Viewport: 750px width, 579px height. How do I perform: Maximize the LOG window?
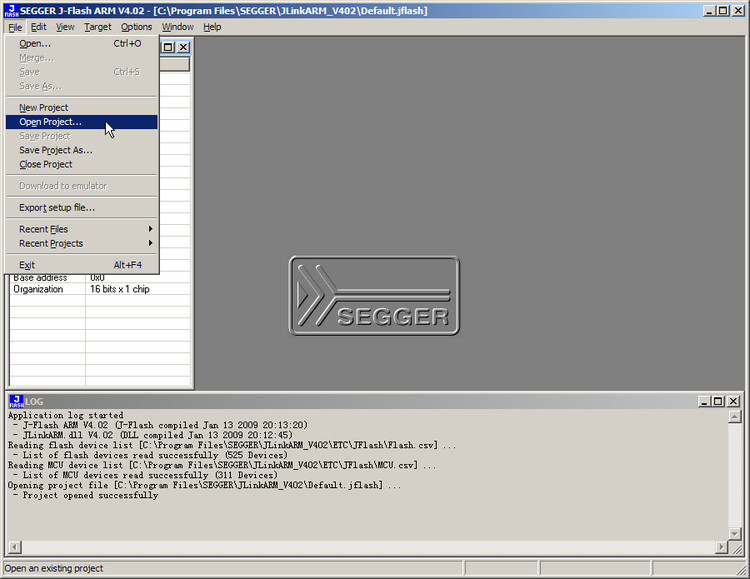[x=717, y=401]
